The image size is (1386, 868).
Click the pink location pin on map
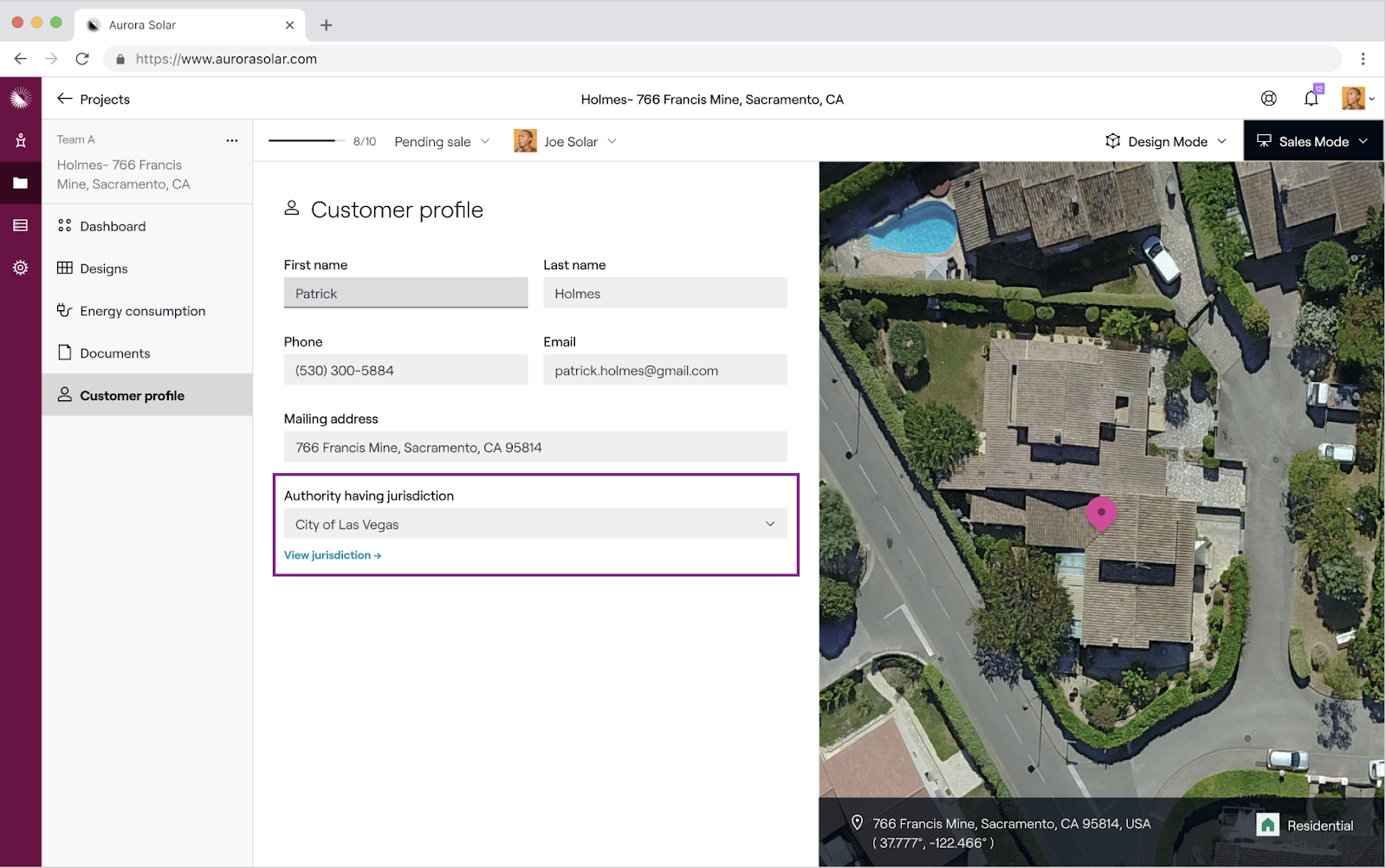(x=1101, y=513)
